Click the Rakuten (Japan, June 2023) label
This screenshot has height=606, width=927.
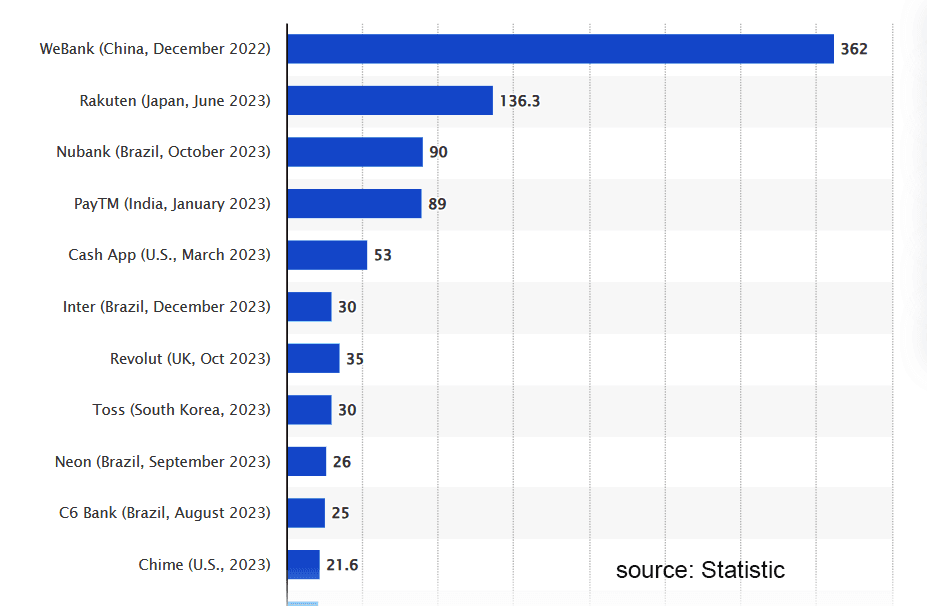coord(175,101)
